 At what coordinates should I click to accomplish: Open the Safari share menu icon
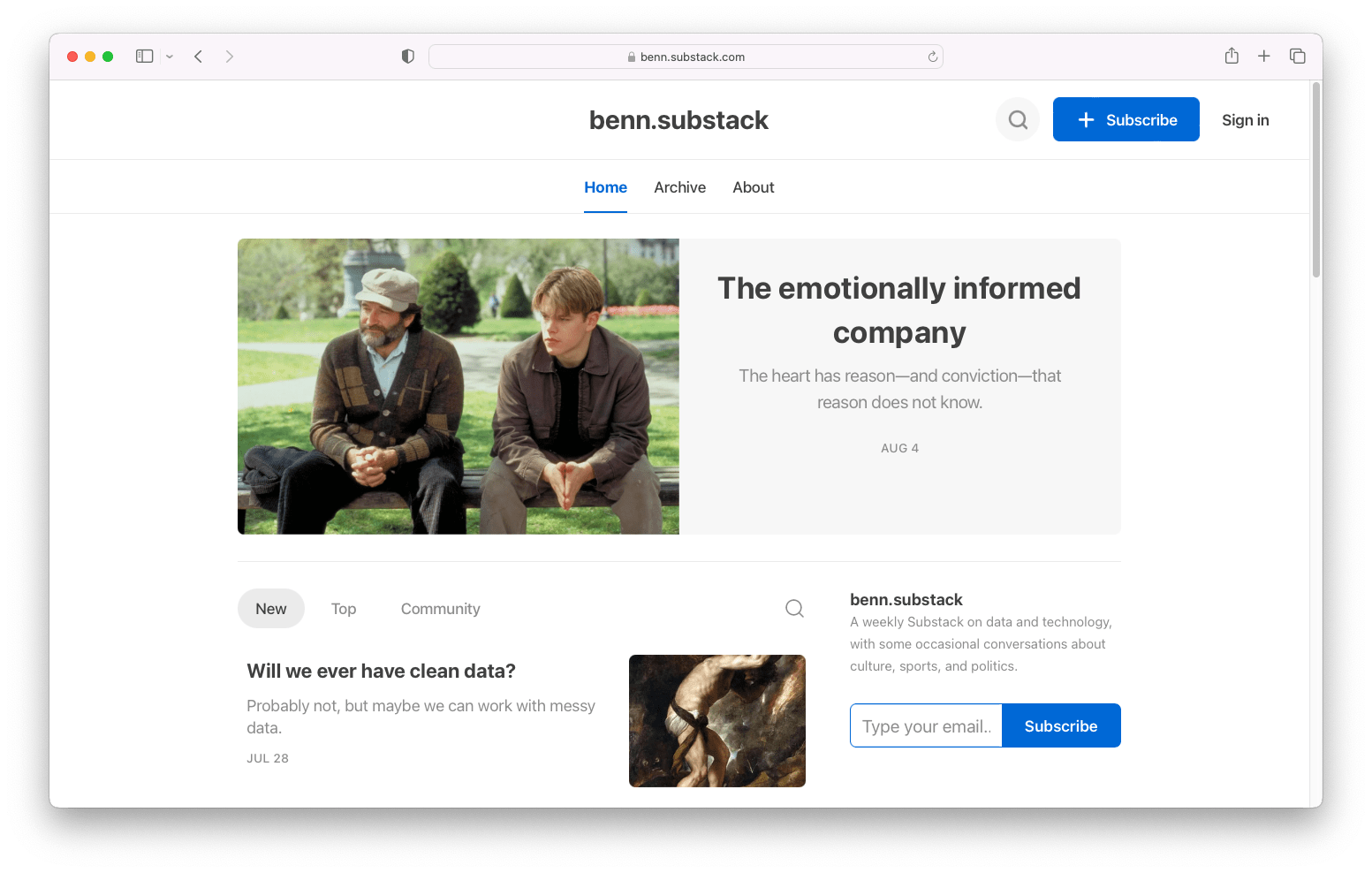(x=1232, y=57)
